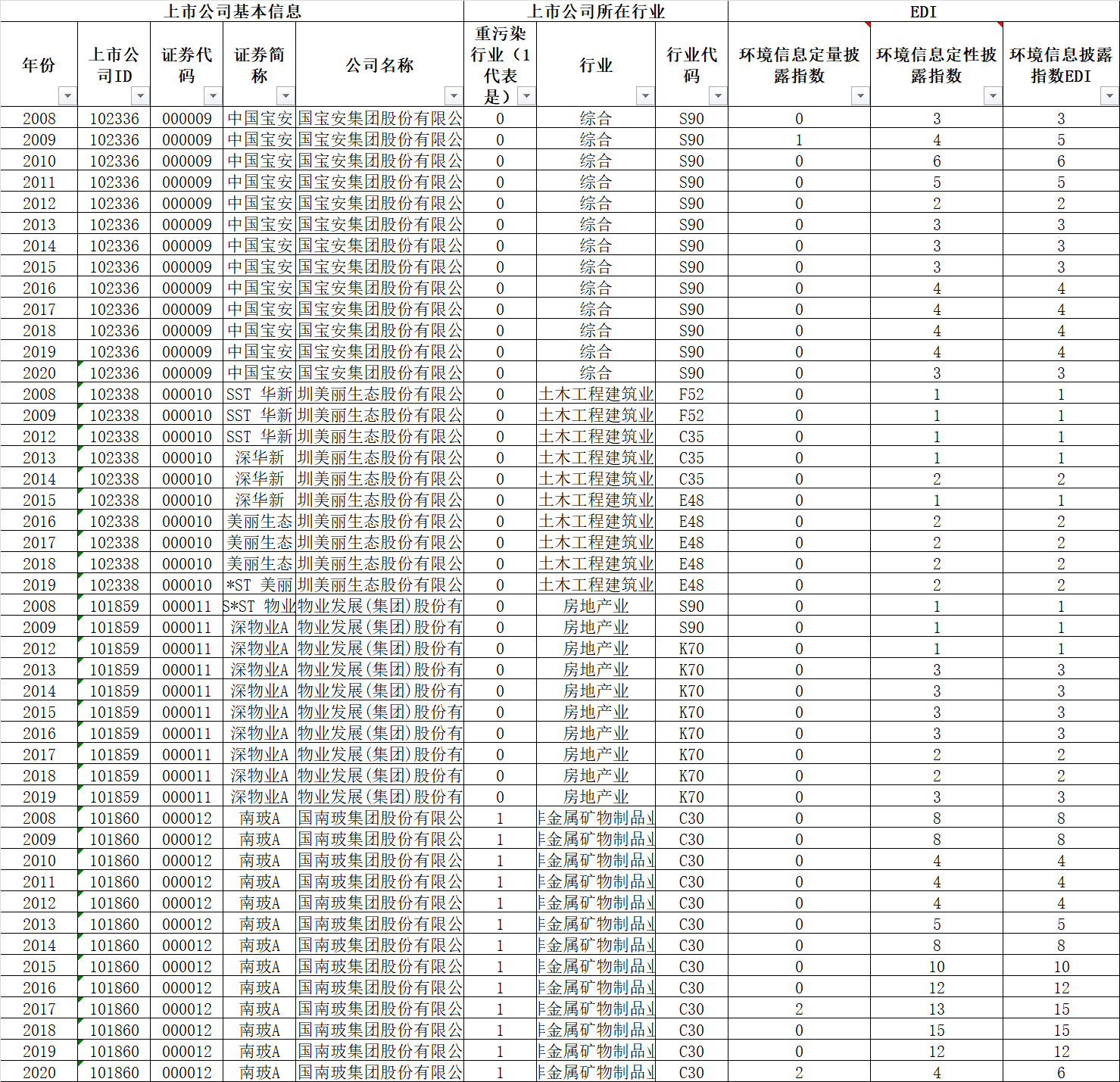1120x1082 pixels.
Task: Select 中国宝安 name cell in 2009 row
Action: [x=260, y=140]
